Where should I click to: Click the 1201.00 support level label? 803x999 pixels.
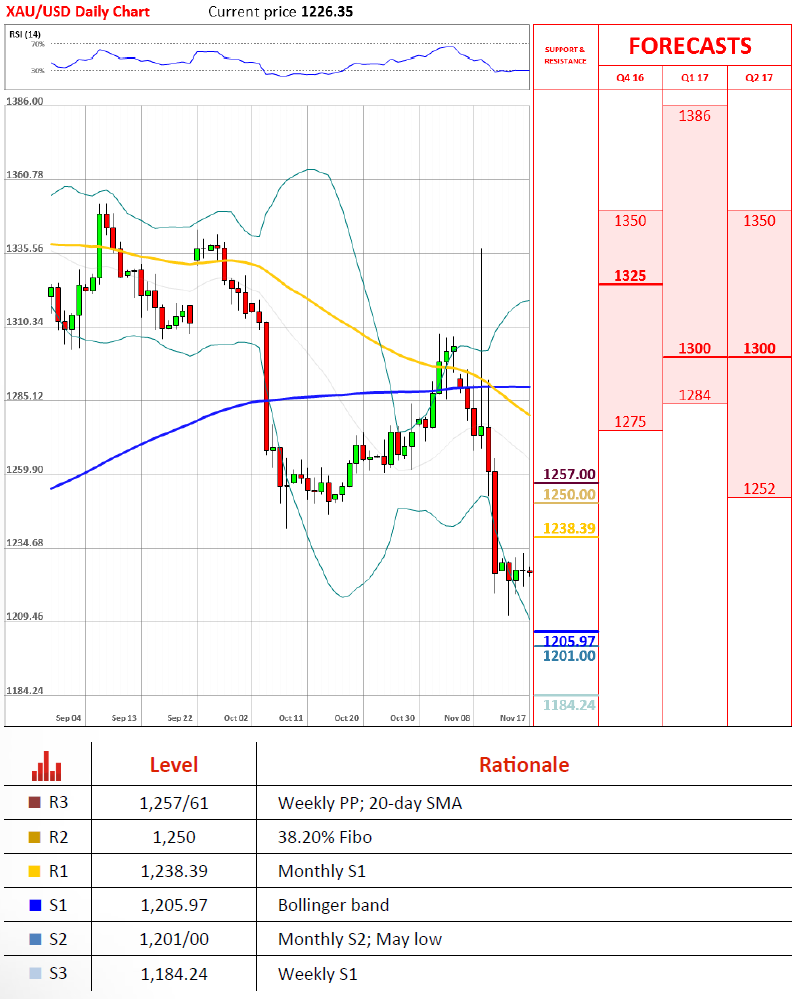pos(569,656)
